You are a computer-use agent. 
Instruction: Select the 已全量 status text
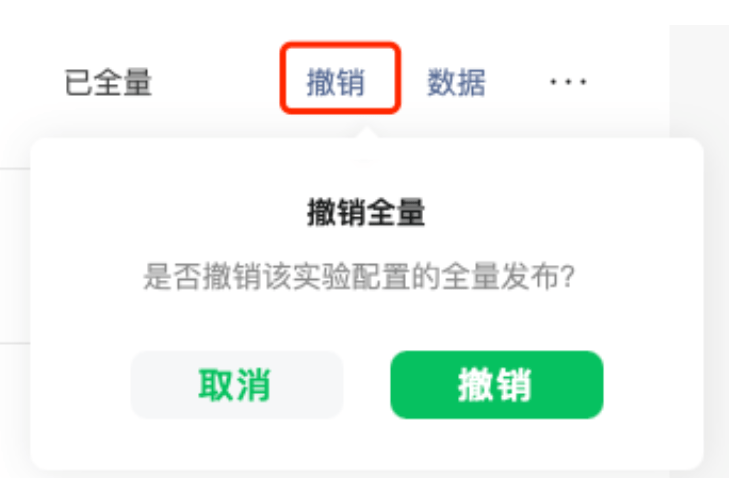pos(108,82)
